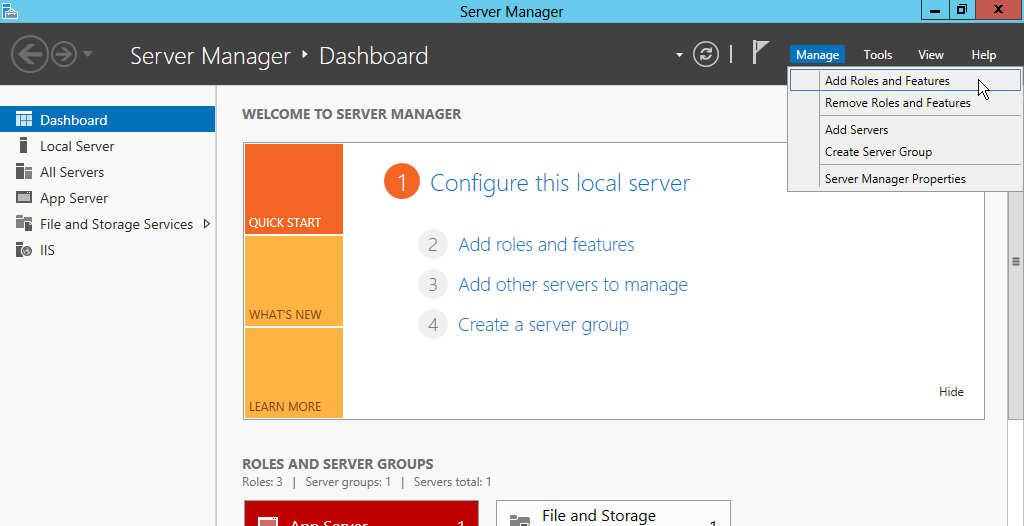Click the All Servers icon
This screenshot has height=526, width=1024.
point(24,172)
